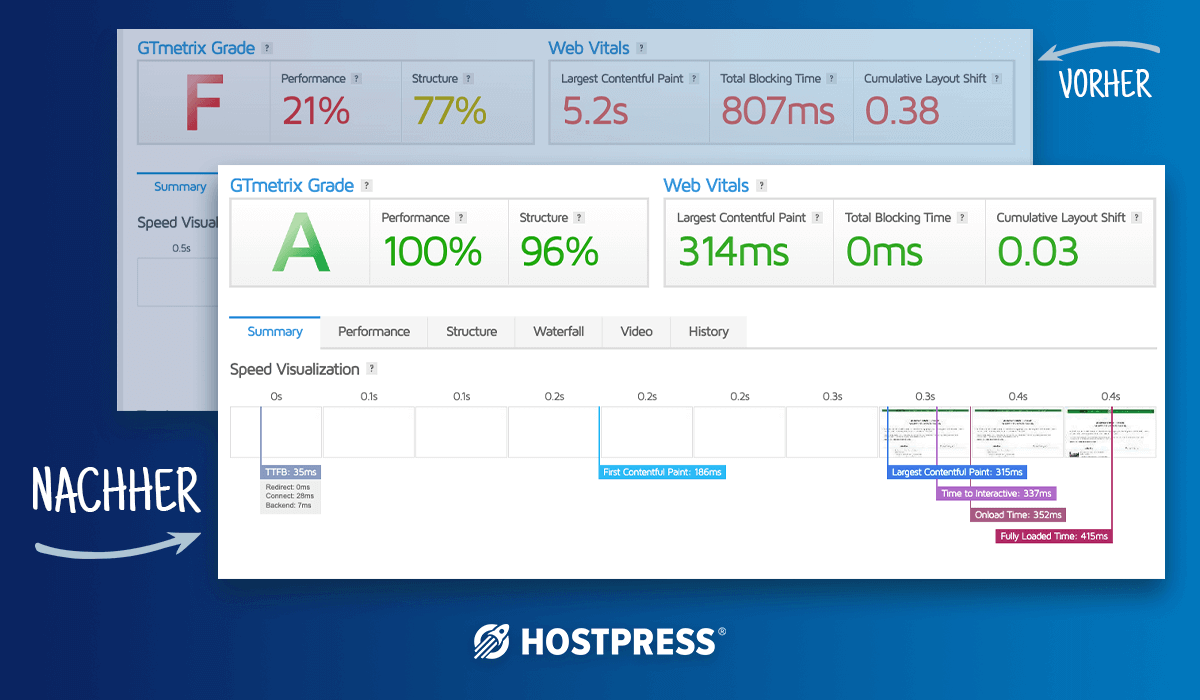The width and height of the screenshot is (1200, 700).
Task: Click help icon beside Total Blocking Time 0ms
Action: coord(962,218)
